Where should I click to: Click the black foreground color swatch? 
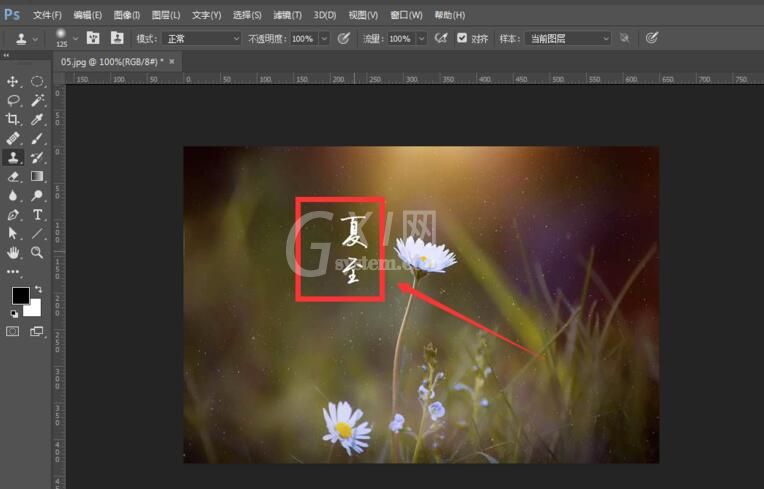20,296
